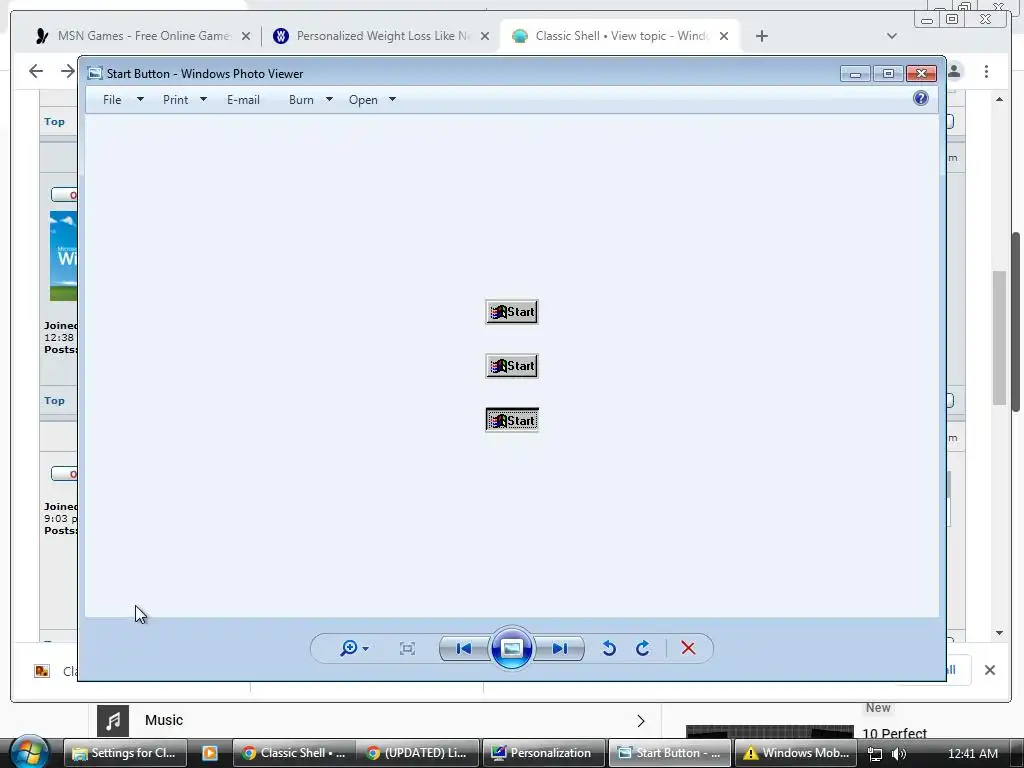Switch to Classic Shell Chrome taskbar button
Viewport: 1024px width, 768px height.
click(295, 753)
